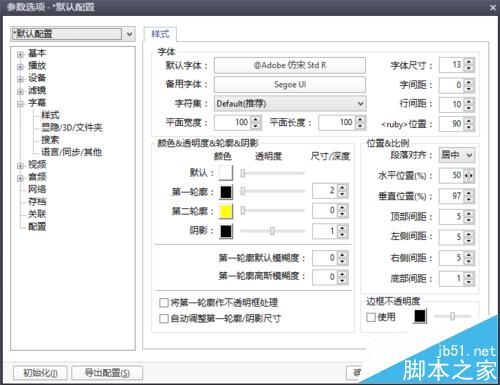The width and height of the screenshot is (500, 385).
Task: Click the 第一轮廓 size spinner arrows
Action: [342, 191]
